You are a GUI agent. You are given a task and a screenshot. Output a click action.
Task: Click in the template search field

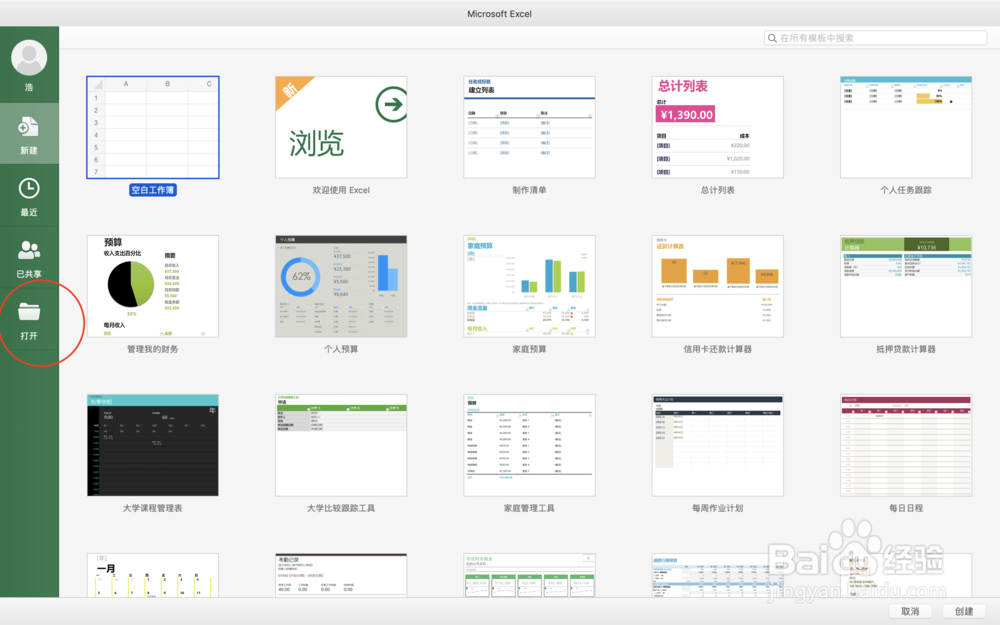(875, 38)
